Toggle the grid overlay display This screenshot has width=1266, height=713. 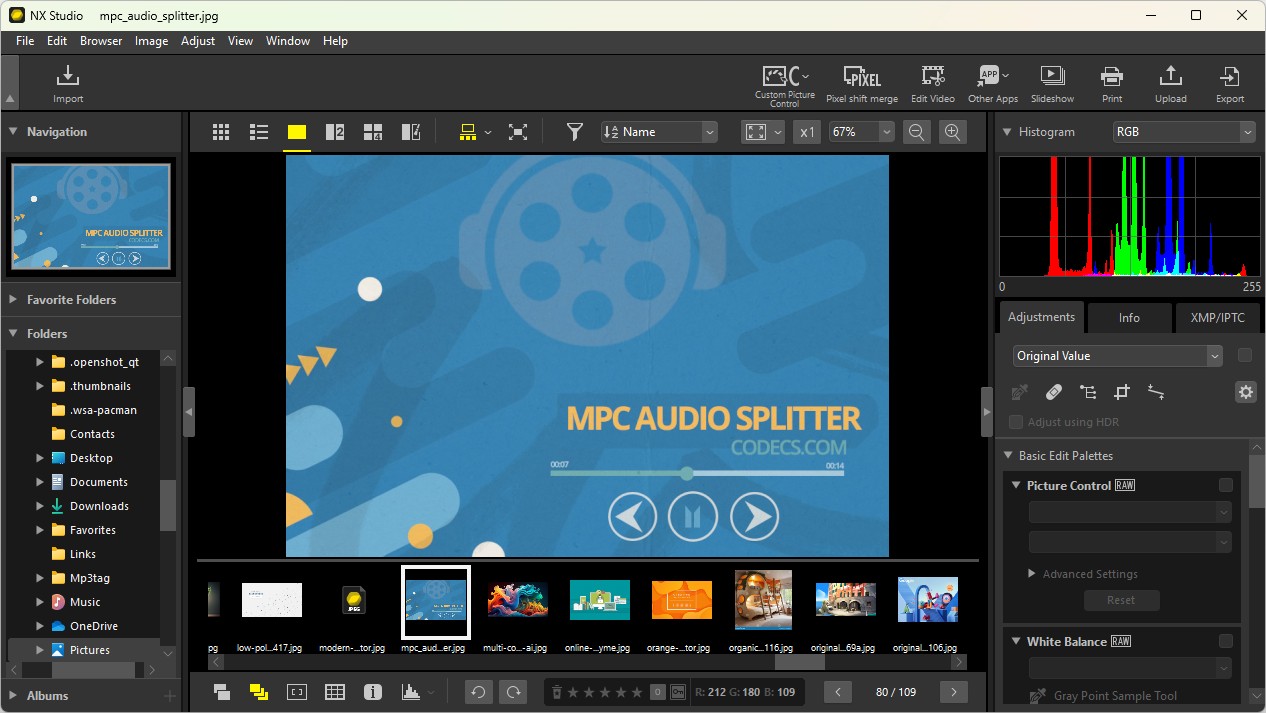(x=335, y=691)
